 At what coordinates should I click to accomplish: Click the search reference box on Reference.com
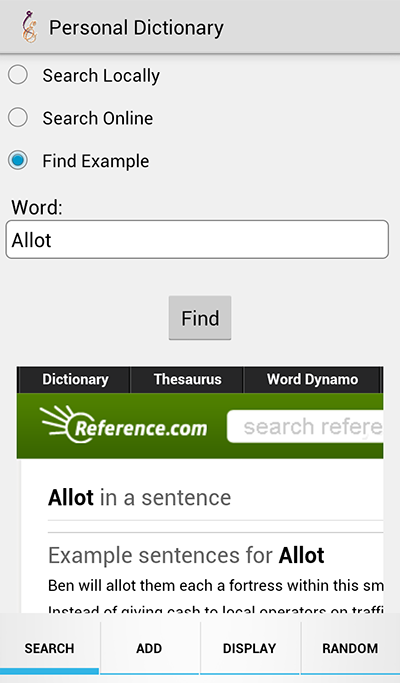pyautogui.click(x=305, y=426)
